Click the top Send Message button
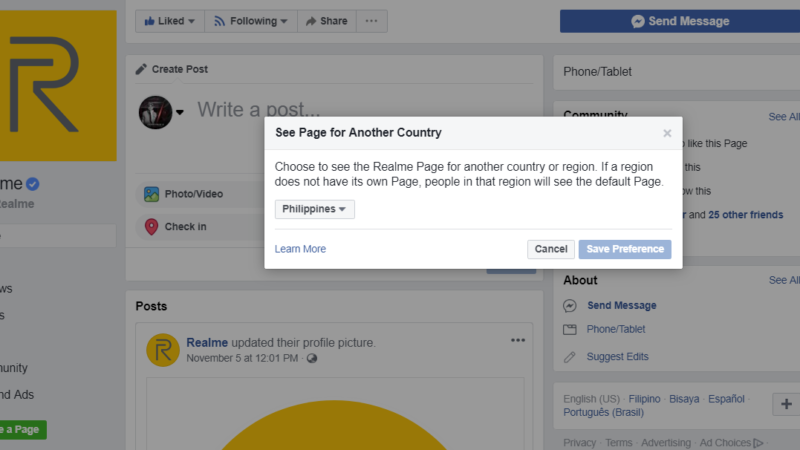 tap(680, 21)
